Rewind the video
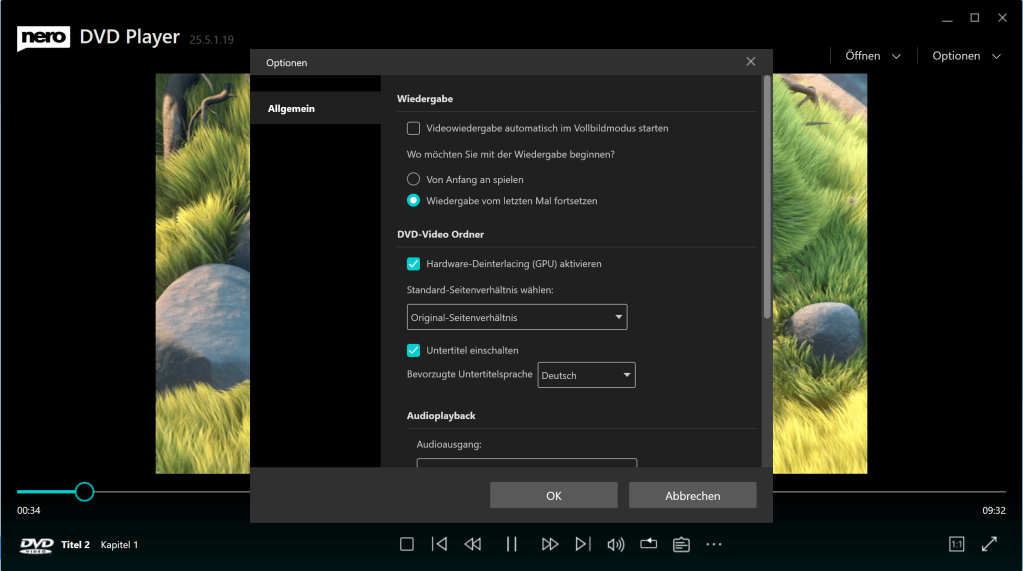 coord(473,544)
